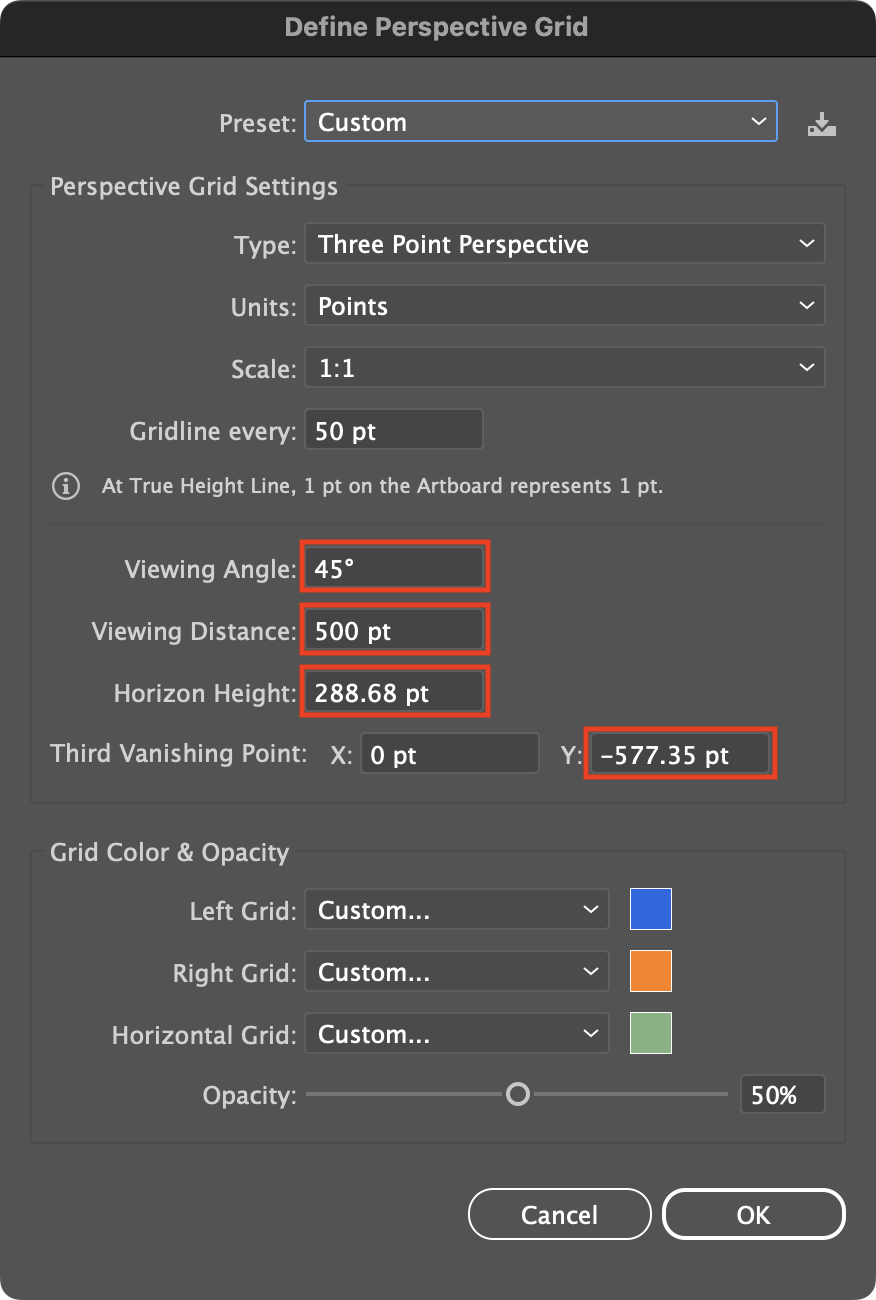876x1300 pixels.
Task: Open the Horizontal Grid green color swatch
Action: pyautogui.click(x=651, y=1033)
